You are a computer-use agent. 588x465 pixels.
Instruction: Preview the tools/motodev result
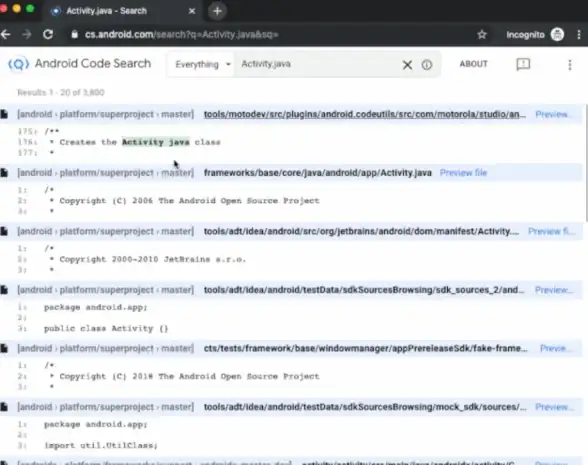(x=554, y=114)
